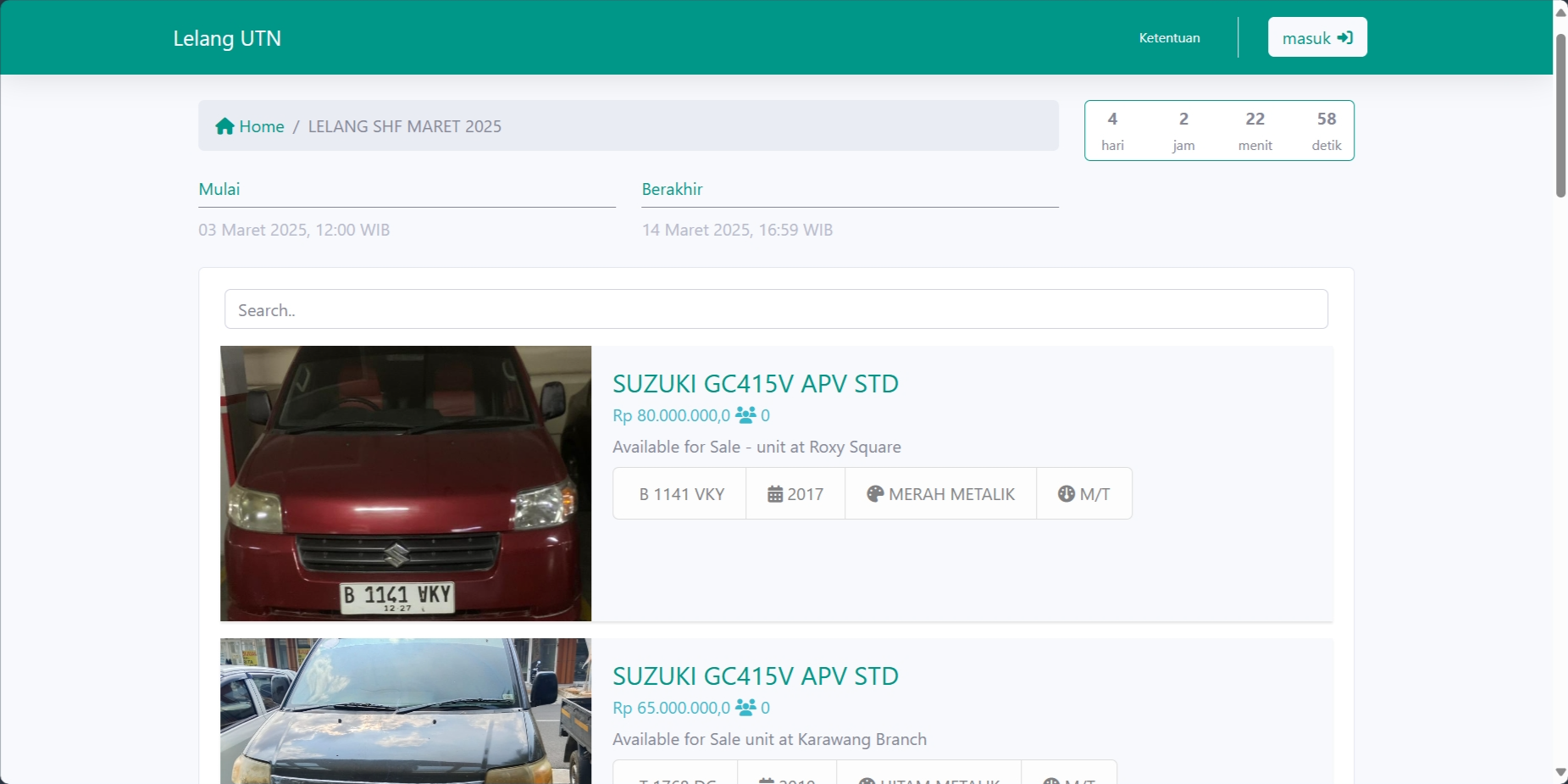This screenshot has width=1568, height=784.
Task: Click the calendar icon next to 2017
Action: 777,492
